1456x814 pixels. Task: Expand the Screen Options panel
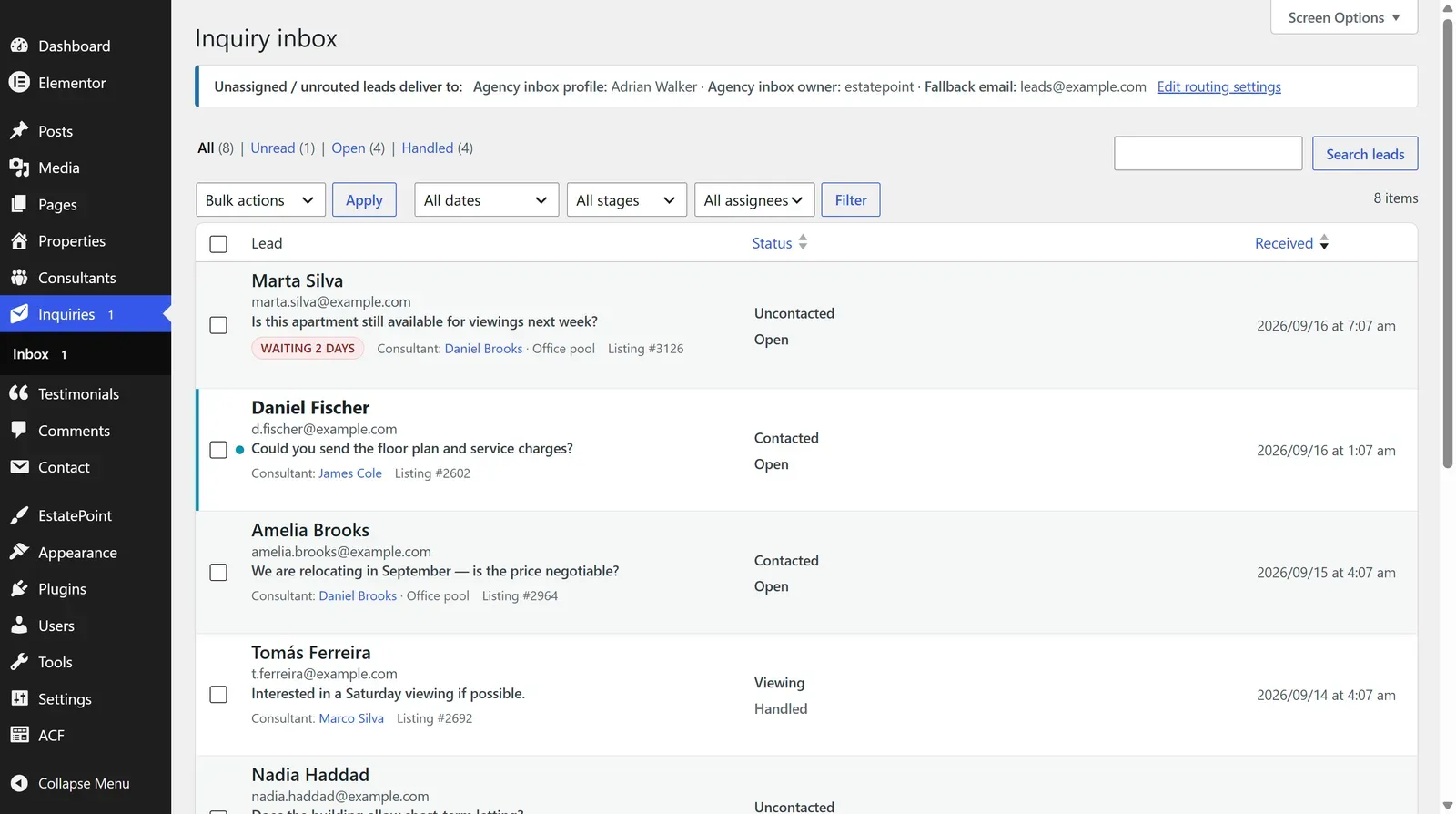point(1344,17)
